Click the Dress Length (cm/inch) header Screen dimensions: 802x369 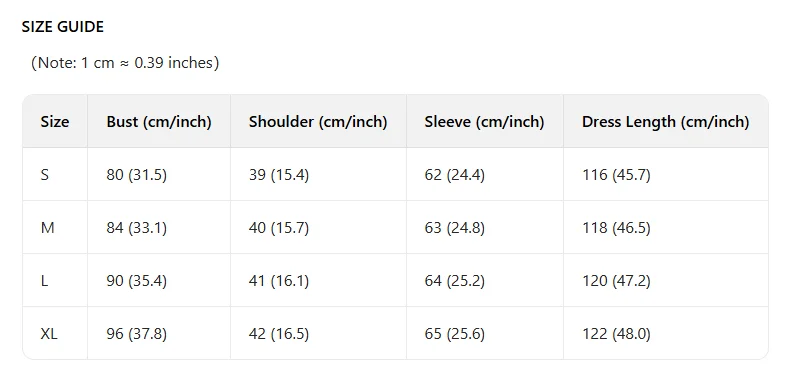click(x=665, y=122)
